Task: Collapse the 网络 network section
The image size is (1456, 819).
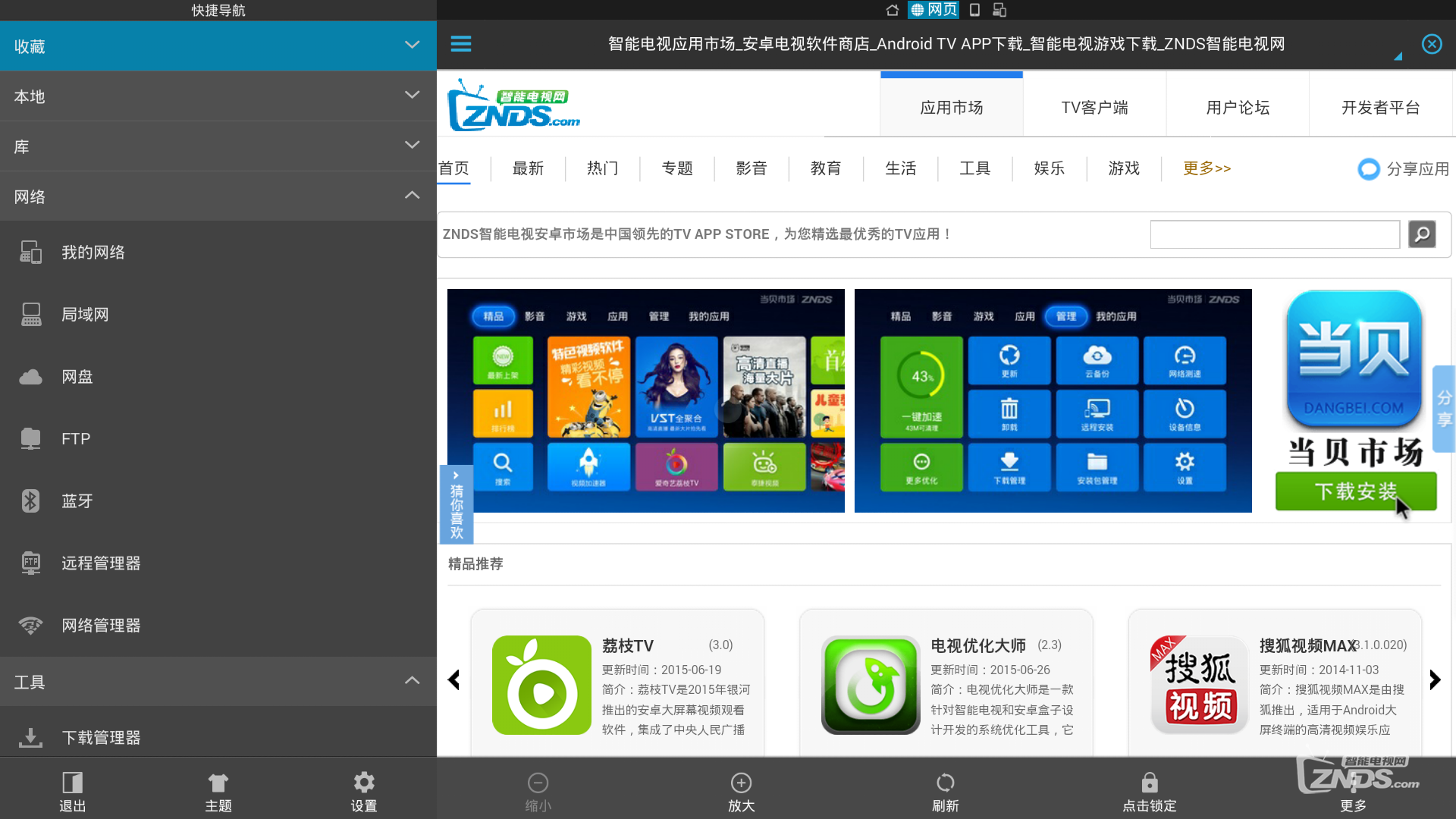Action: coord(218,196)
